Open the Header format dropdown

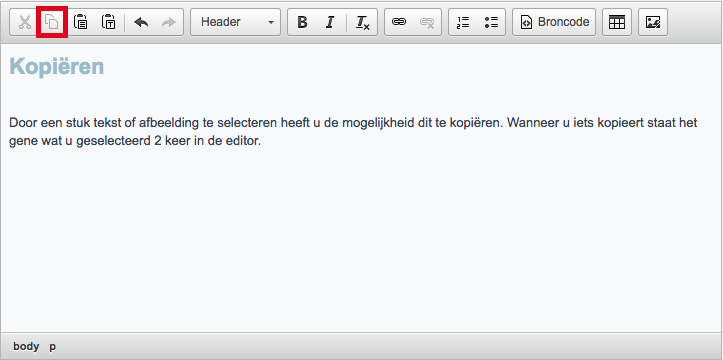point(235,22)
